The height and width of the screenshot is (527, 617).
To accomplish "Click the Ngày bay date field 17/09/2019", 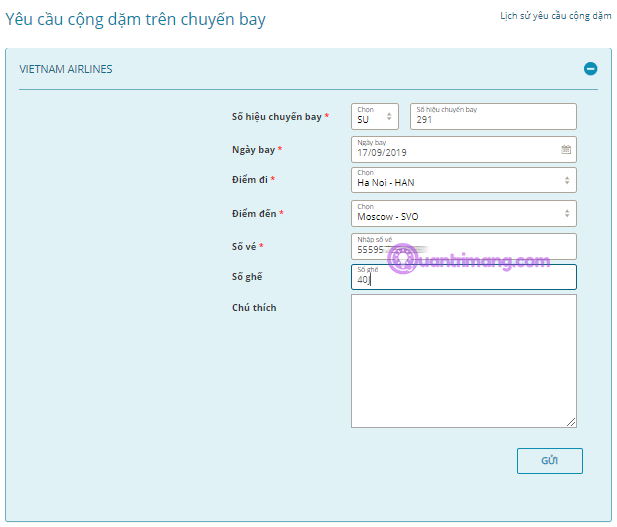I will point(464,150).
